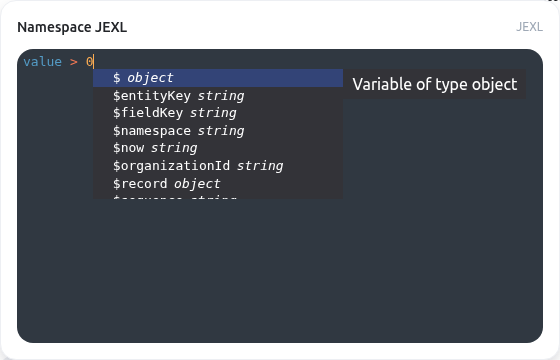560x360 pixels.
Task: Choose the $entityKey string suggestion
Action: [x=218, y=96]
